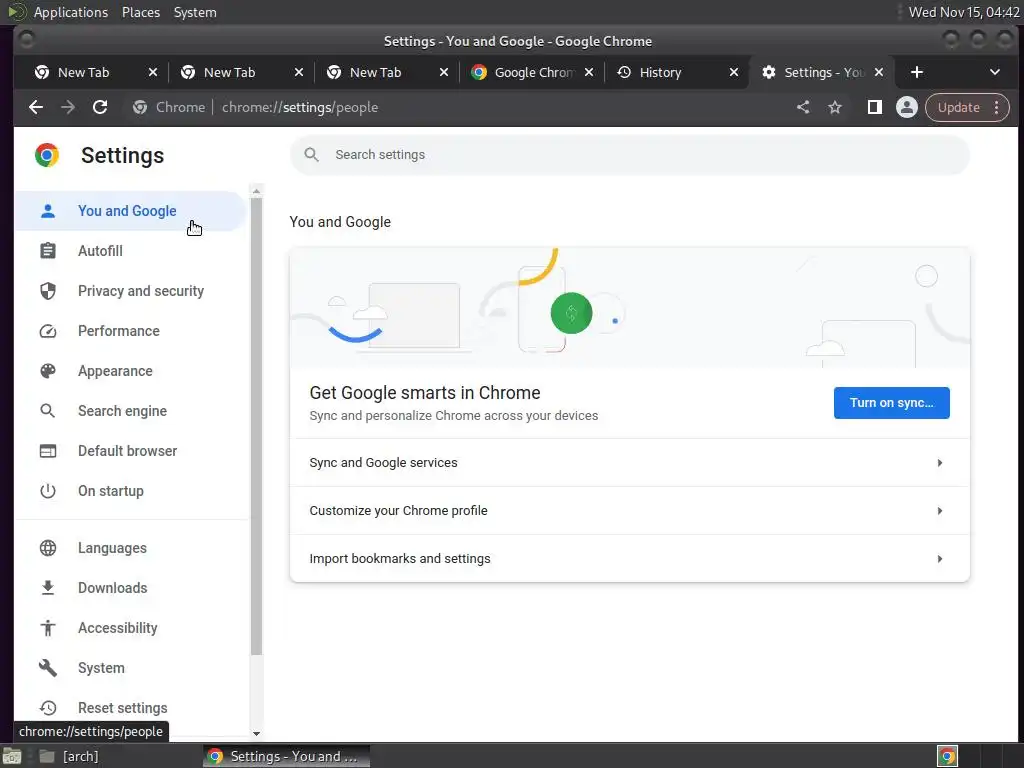Click the On startup power icon
The height and width of the screenshot is (768, 1024).
48,490
